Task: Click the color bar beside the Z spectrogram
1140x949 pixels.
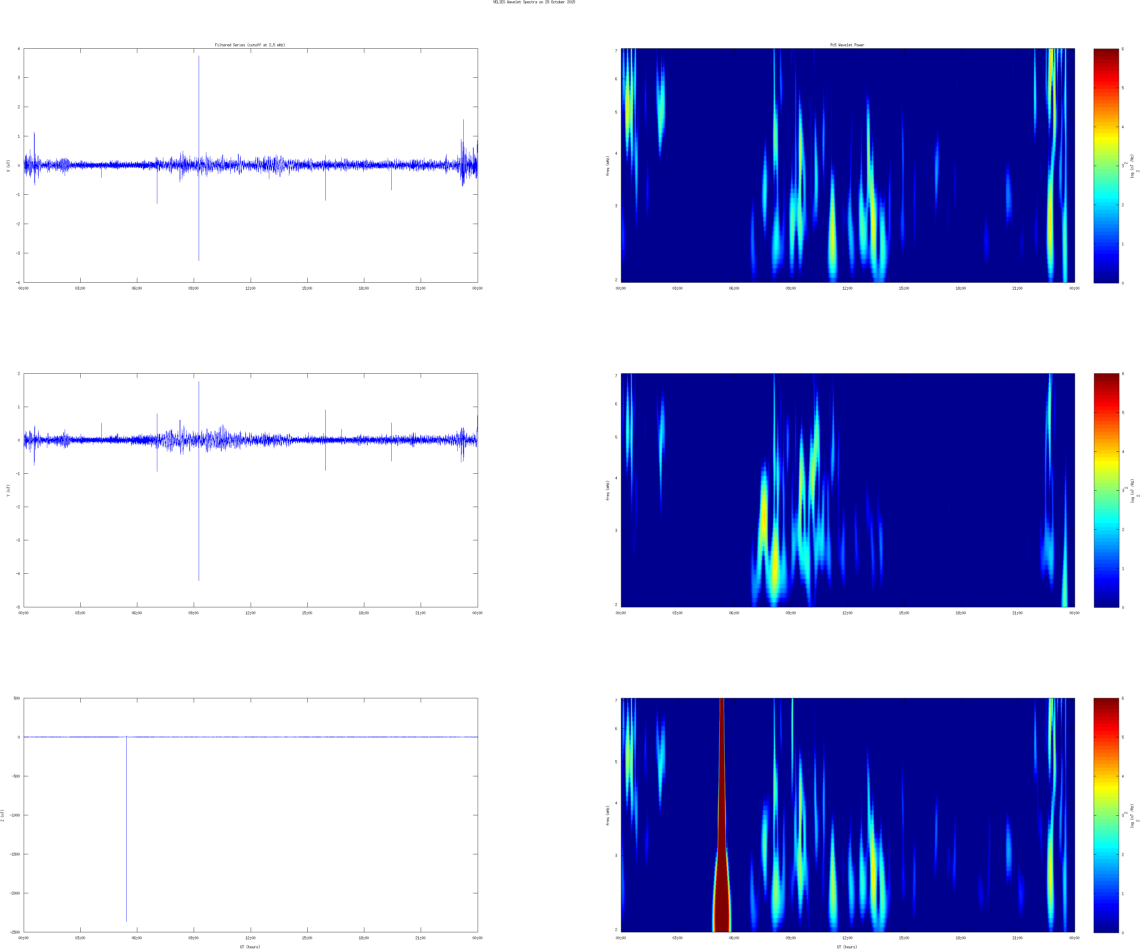Action: (1106, 814)
